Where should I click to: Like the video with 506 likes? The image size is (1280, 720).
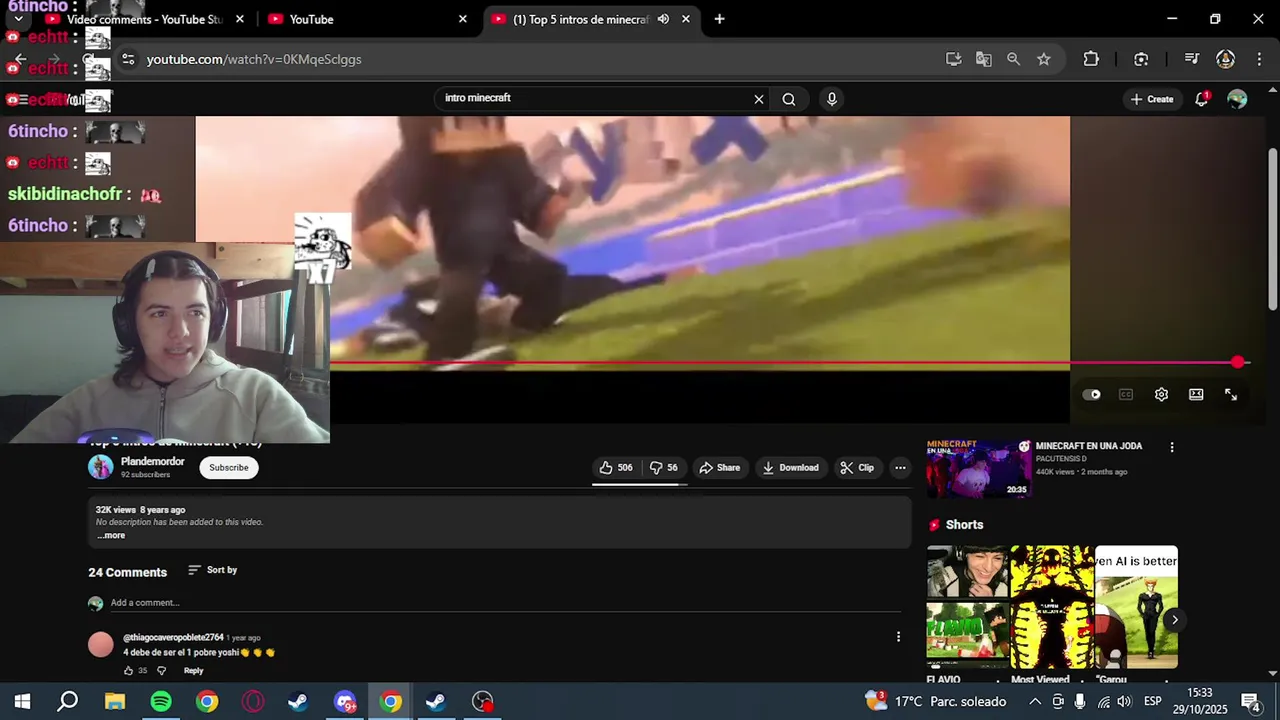(616, 468)
